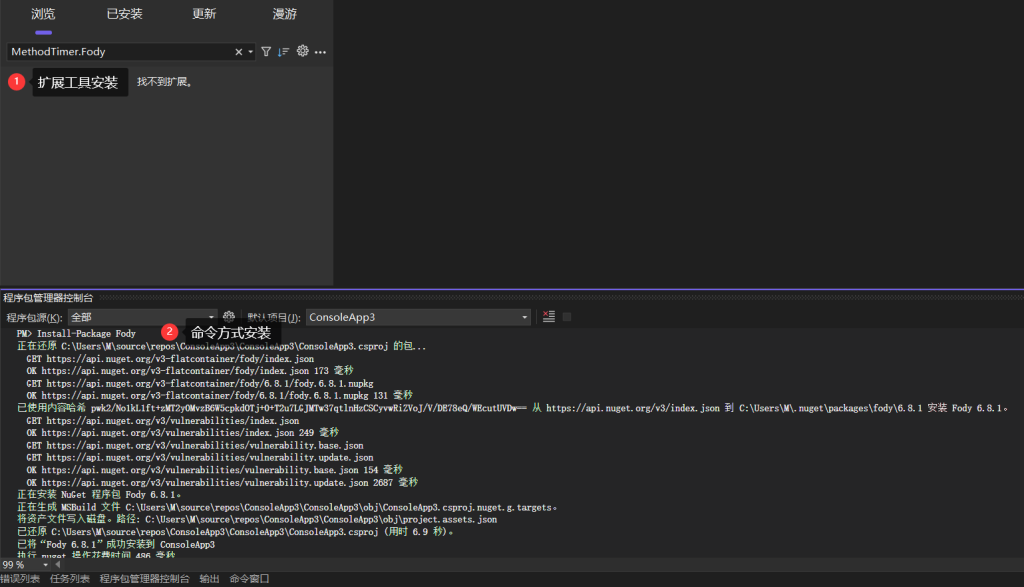This screenshot has height=587, width=1024.
Task: Open the 错误列表 panel
Action: click(x=21, y=578)
